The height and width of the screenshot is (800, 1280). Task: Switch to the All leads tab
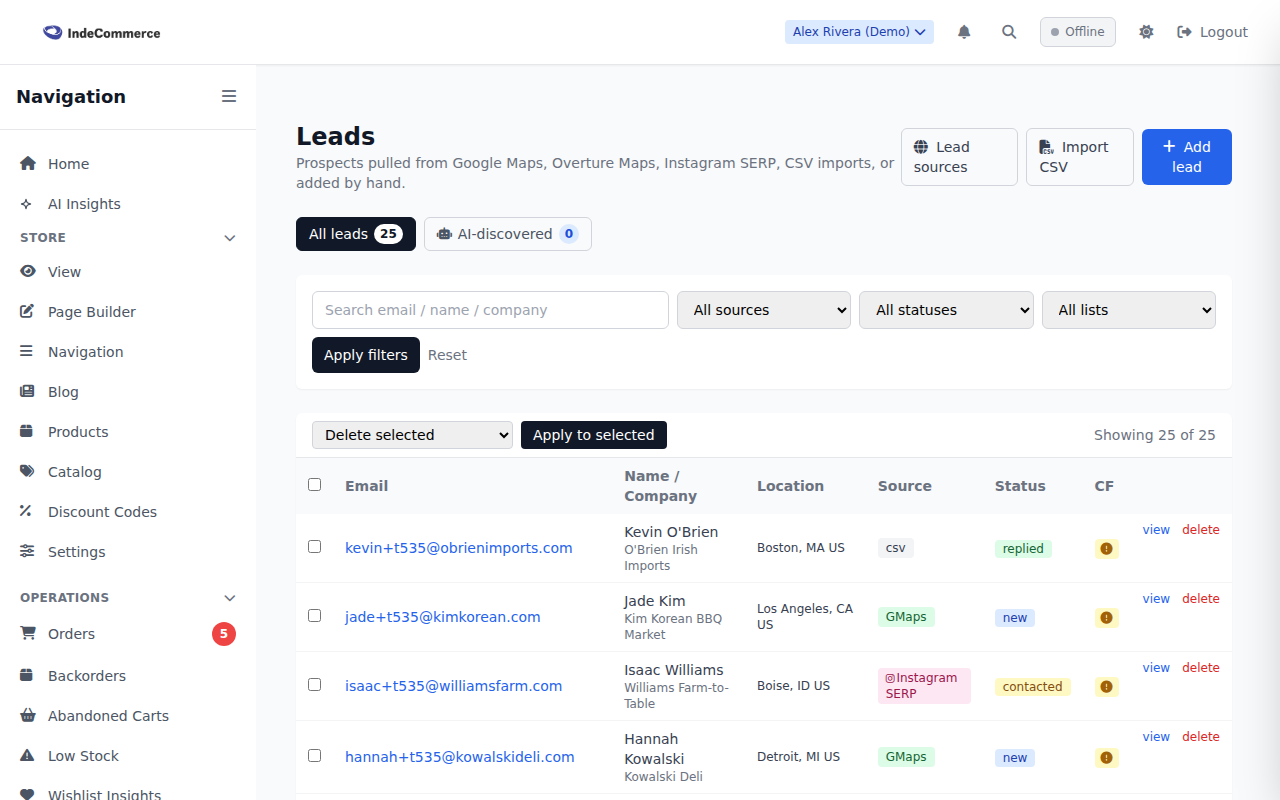[356, 234]
